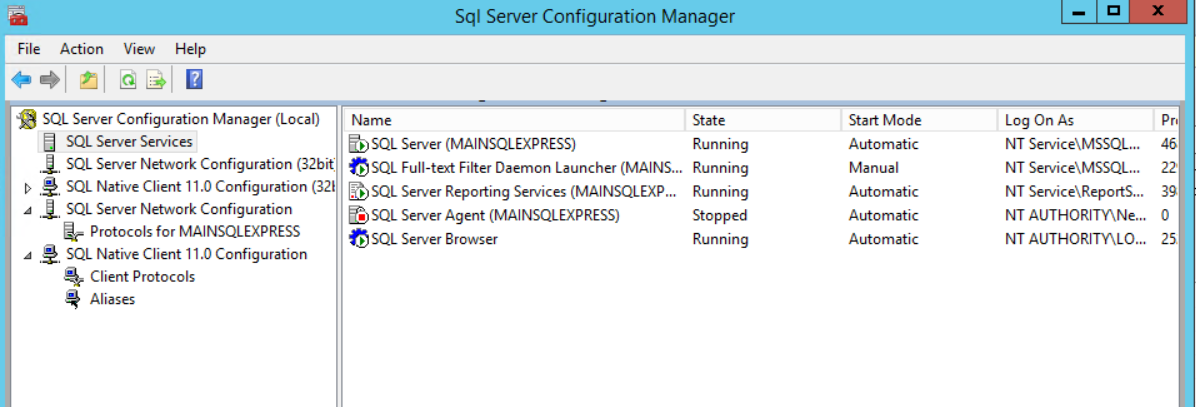Sort by the Log On As column header

click(1075, 120)
